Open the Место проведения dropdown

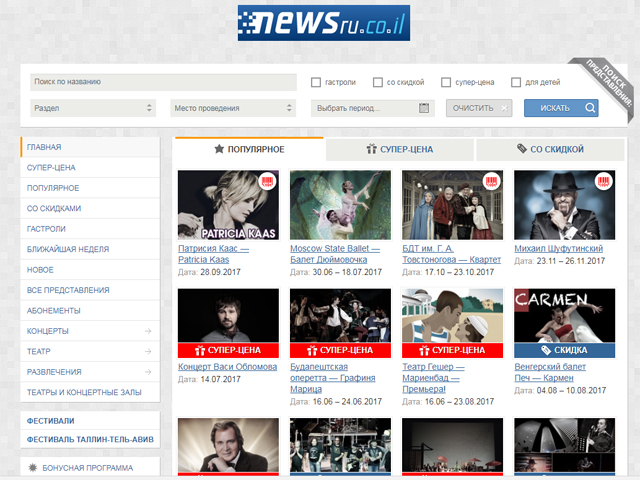pos(233,108)
